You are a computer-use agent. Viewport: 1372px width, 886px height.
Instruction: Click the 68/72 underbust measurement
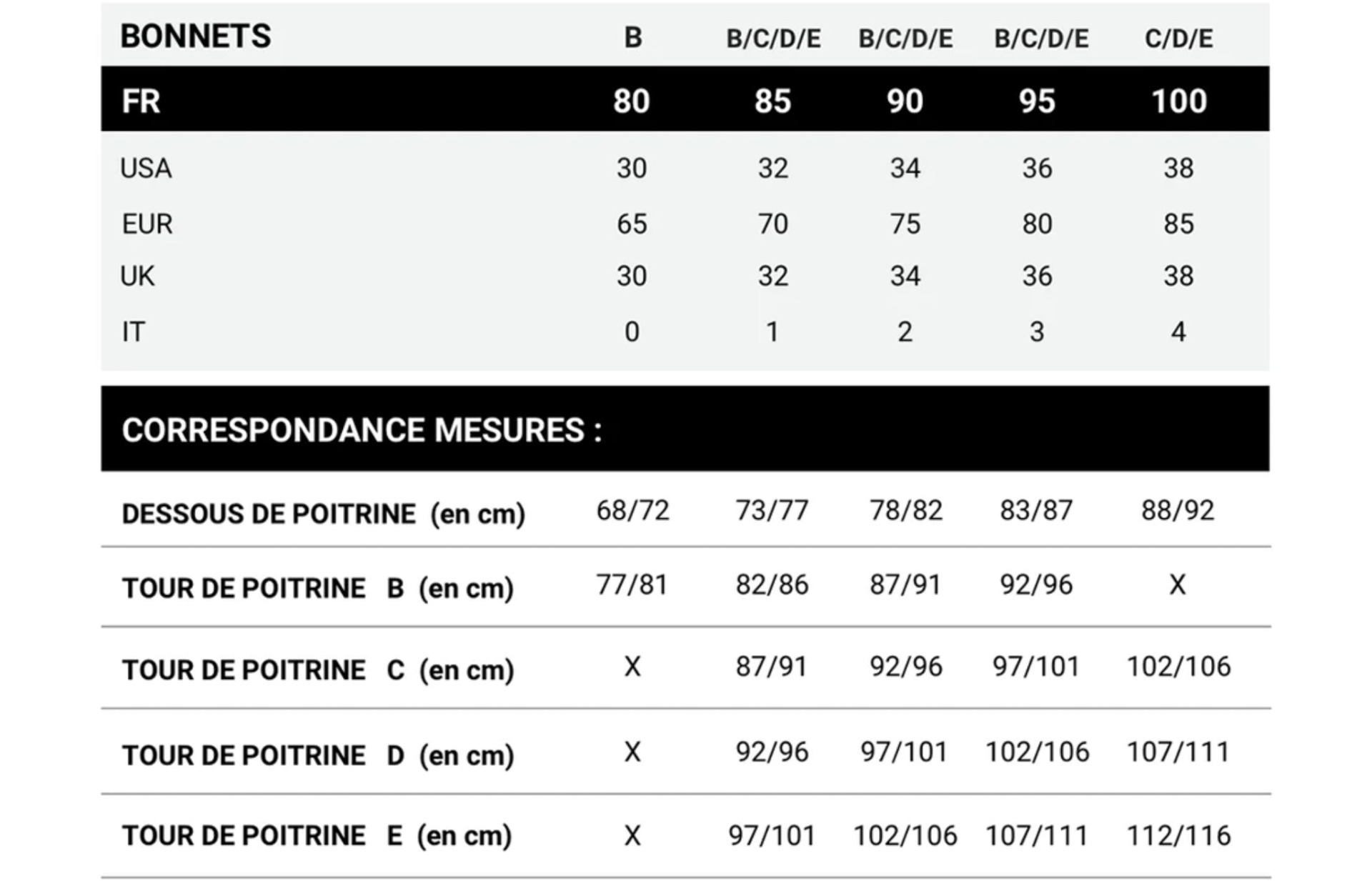[632, 511]
